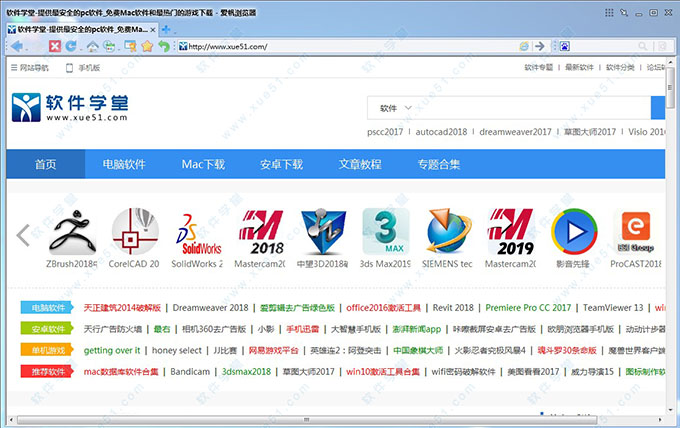This screenshot has height=428, width=680.
Task: Open the 中望3D2018 icon
Action: pyautogui.click(x=324, y=232)
